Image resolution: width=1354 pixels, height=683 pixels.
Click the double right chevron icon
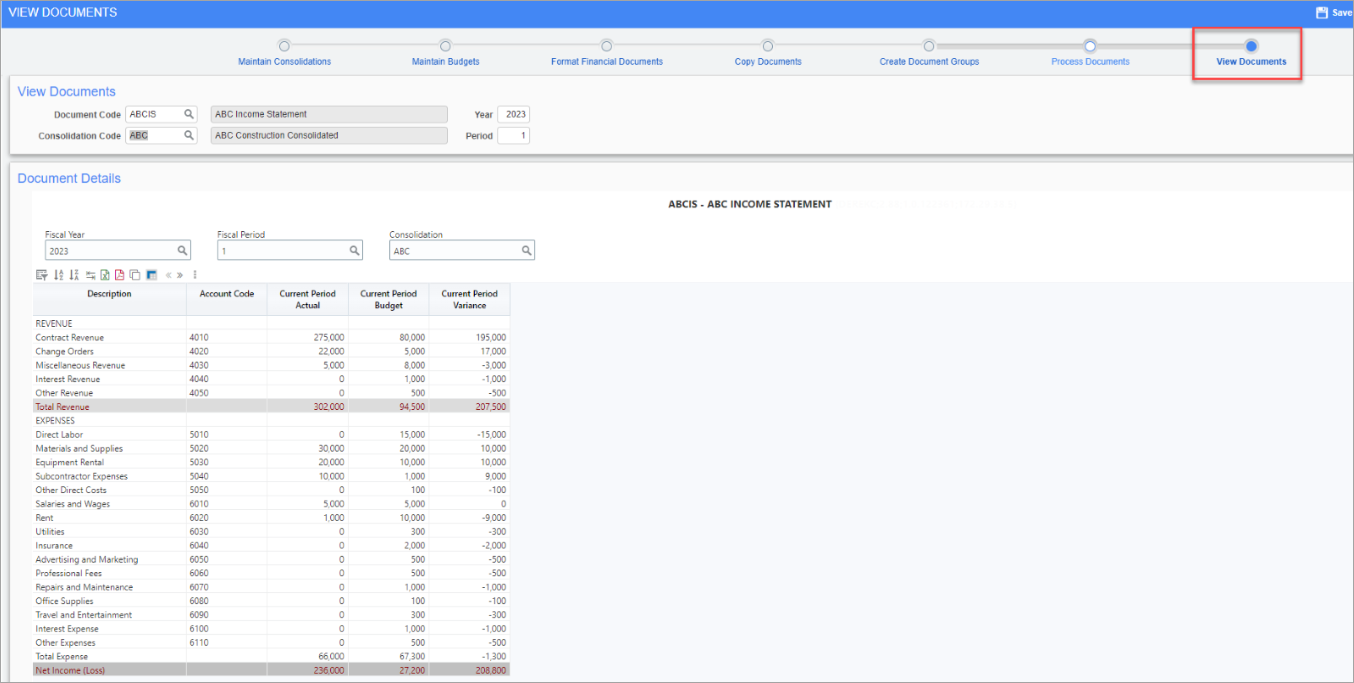coord(180,275)
